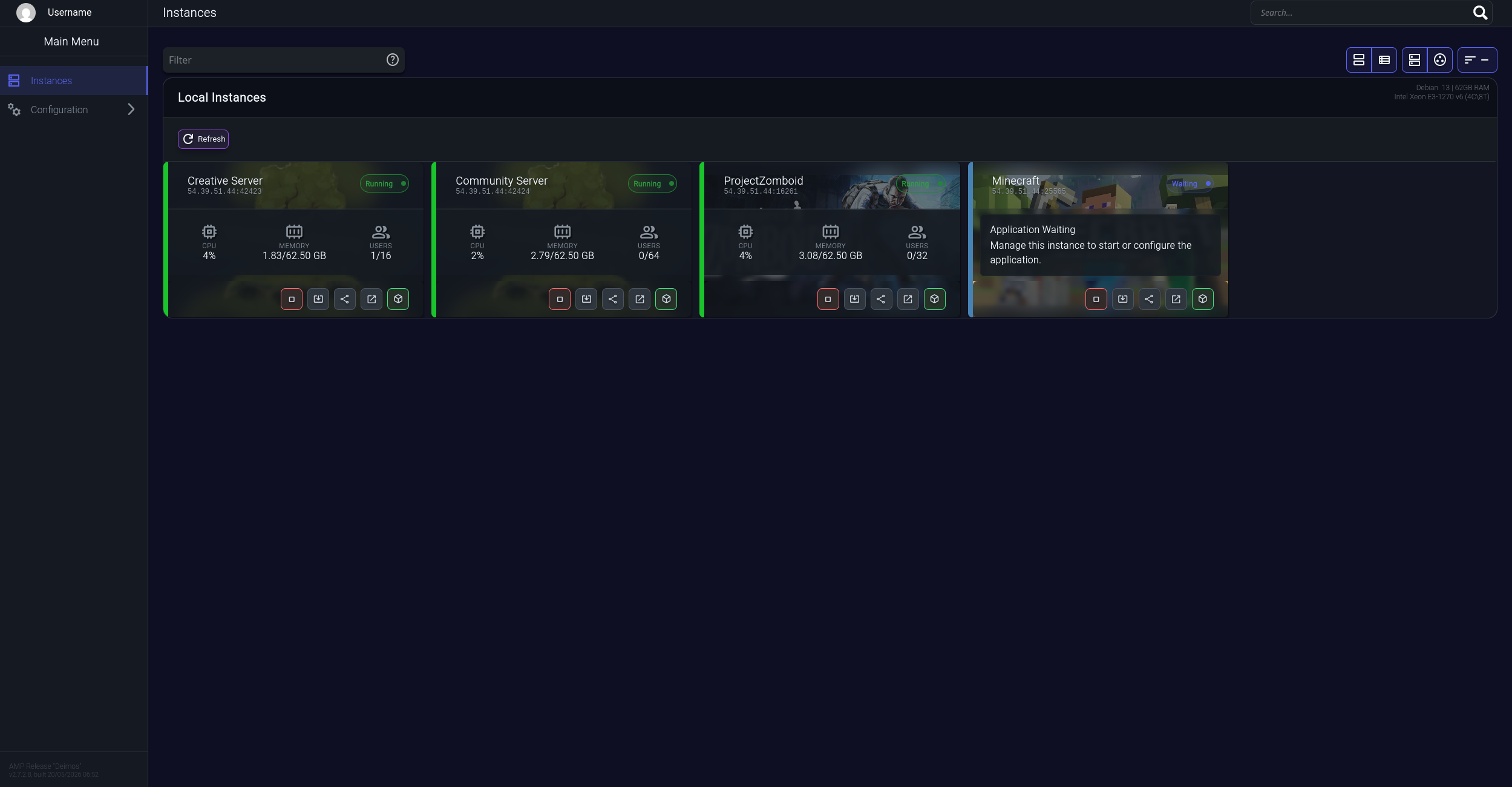Click the share icon on Creative Server card

(x=345, y=299)
